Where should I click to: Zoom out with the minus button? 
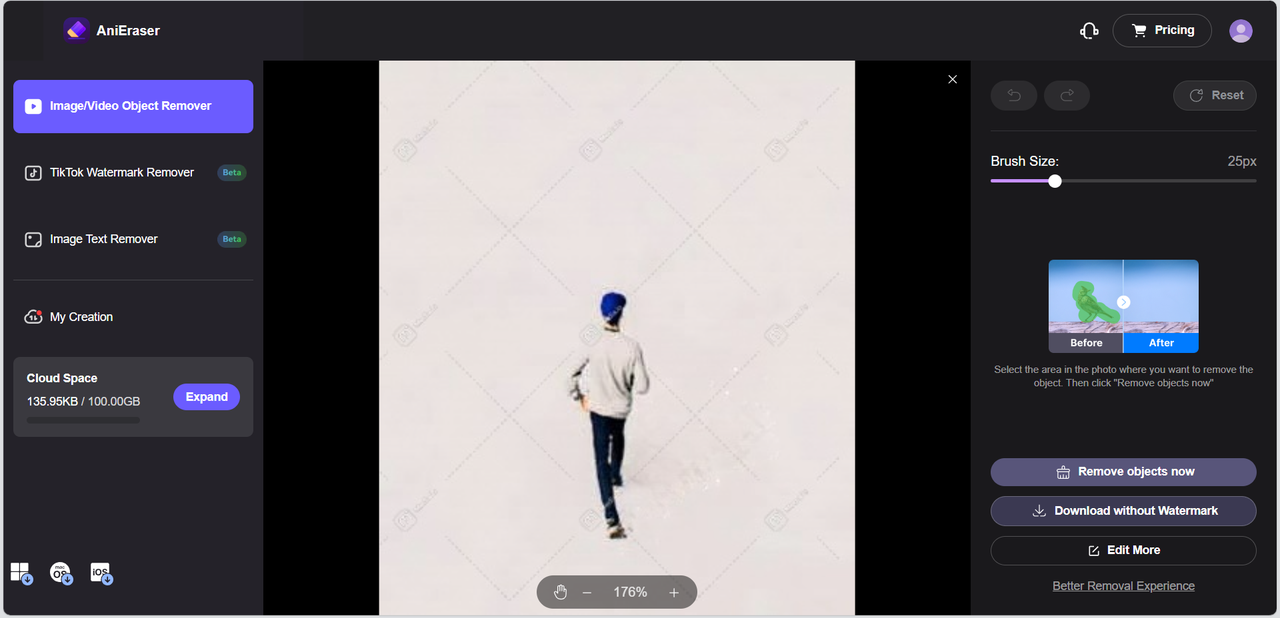587,592
